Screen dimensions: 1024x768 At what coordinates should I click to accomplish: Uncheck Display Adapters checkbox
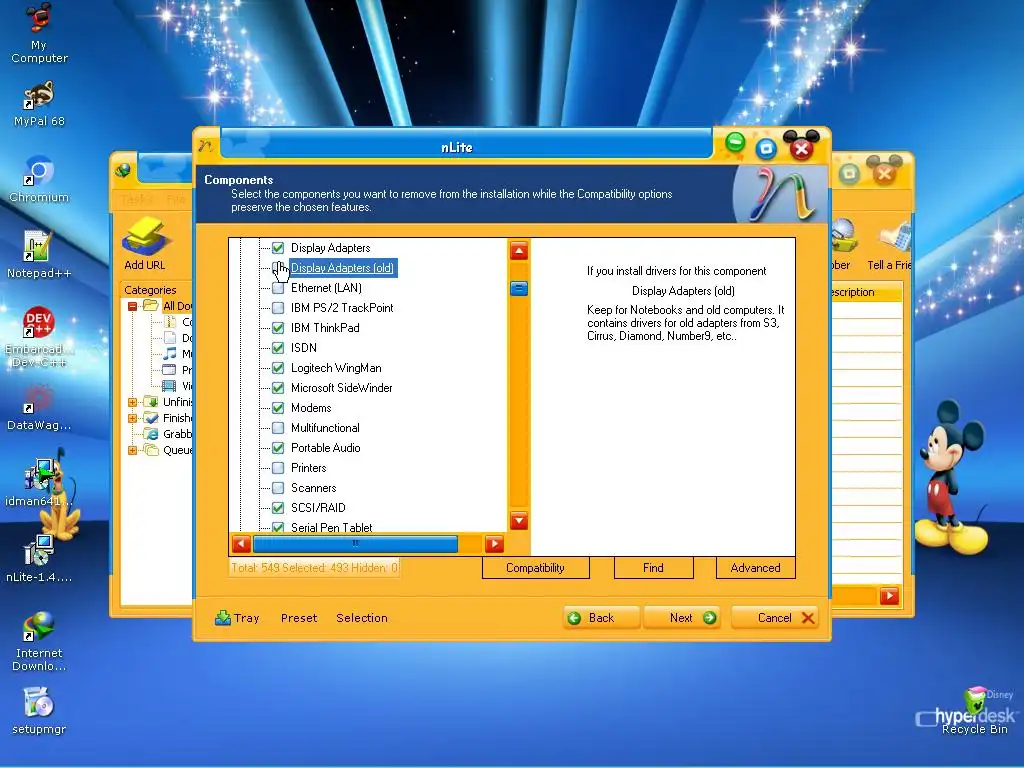coord(278,248)
